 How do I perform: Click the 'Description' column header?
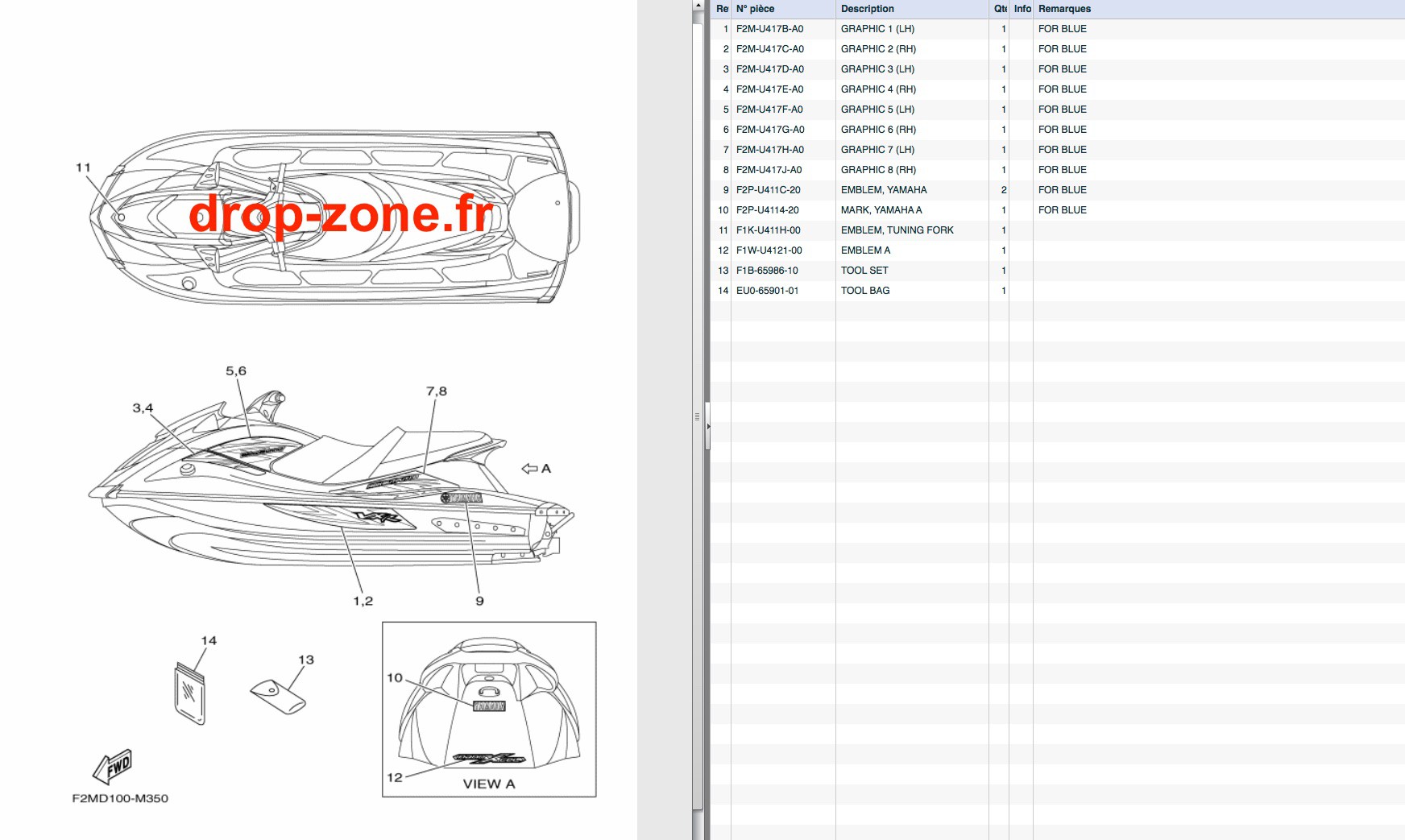click(x=912, y=9)
